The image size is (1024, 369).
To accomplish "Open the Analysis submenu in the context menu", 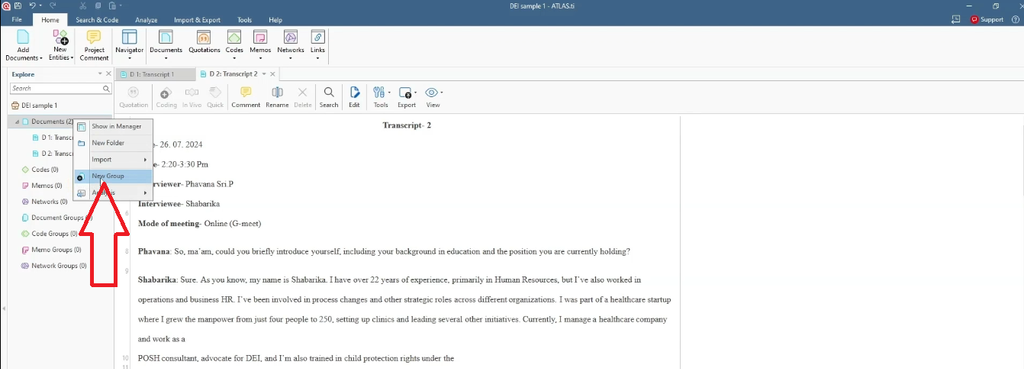I will [x=113, y=193].
